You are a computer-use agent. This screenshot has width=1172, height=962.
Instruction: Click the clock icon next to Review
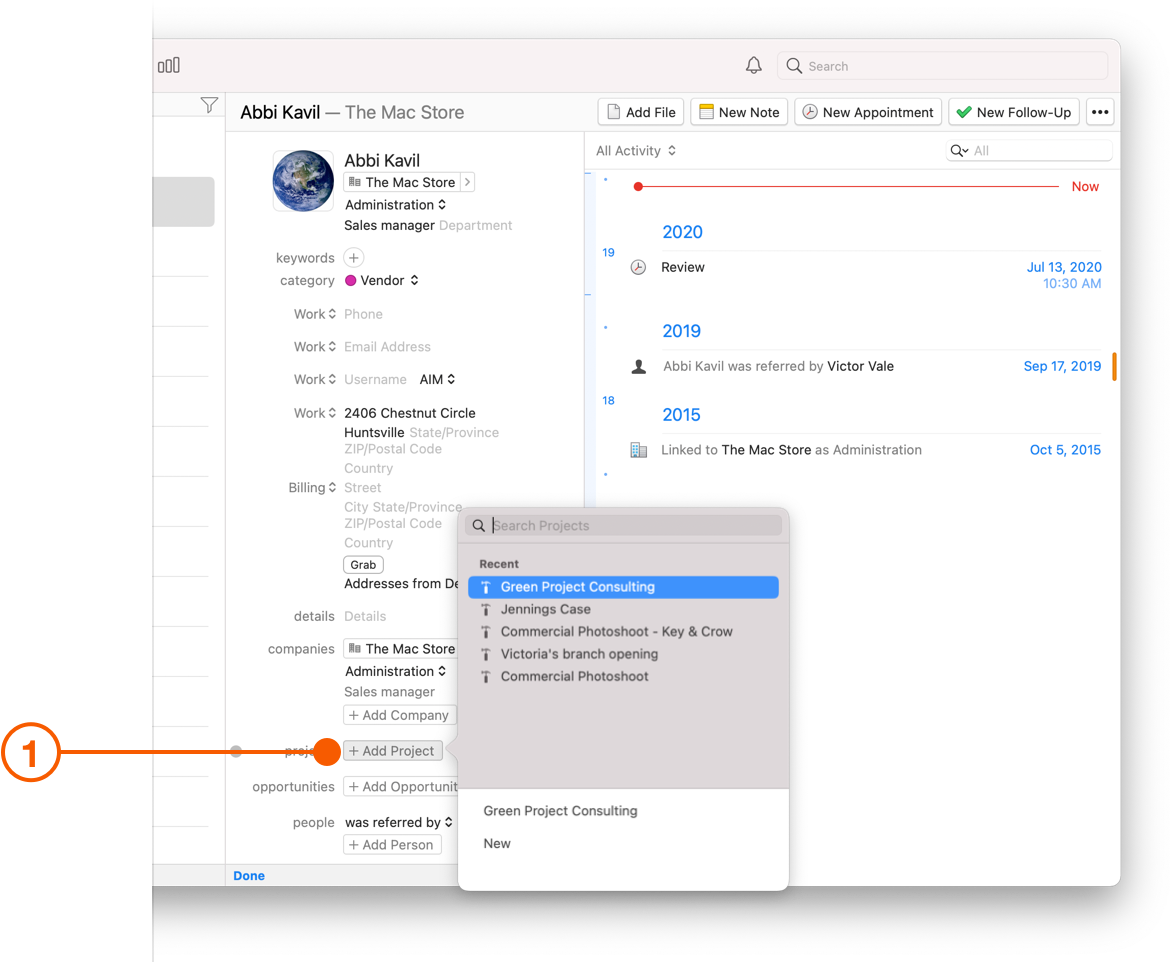pos(638,267)
